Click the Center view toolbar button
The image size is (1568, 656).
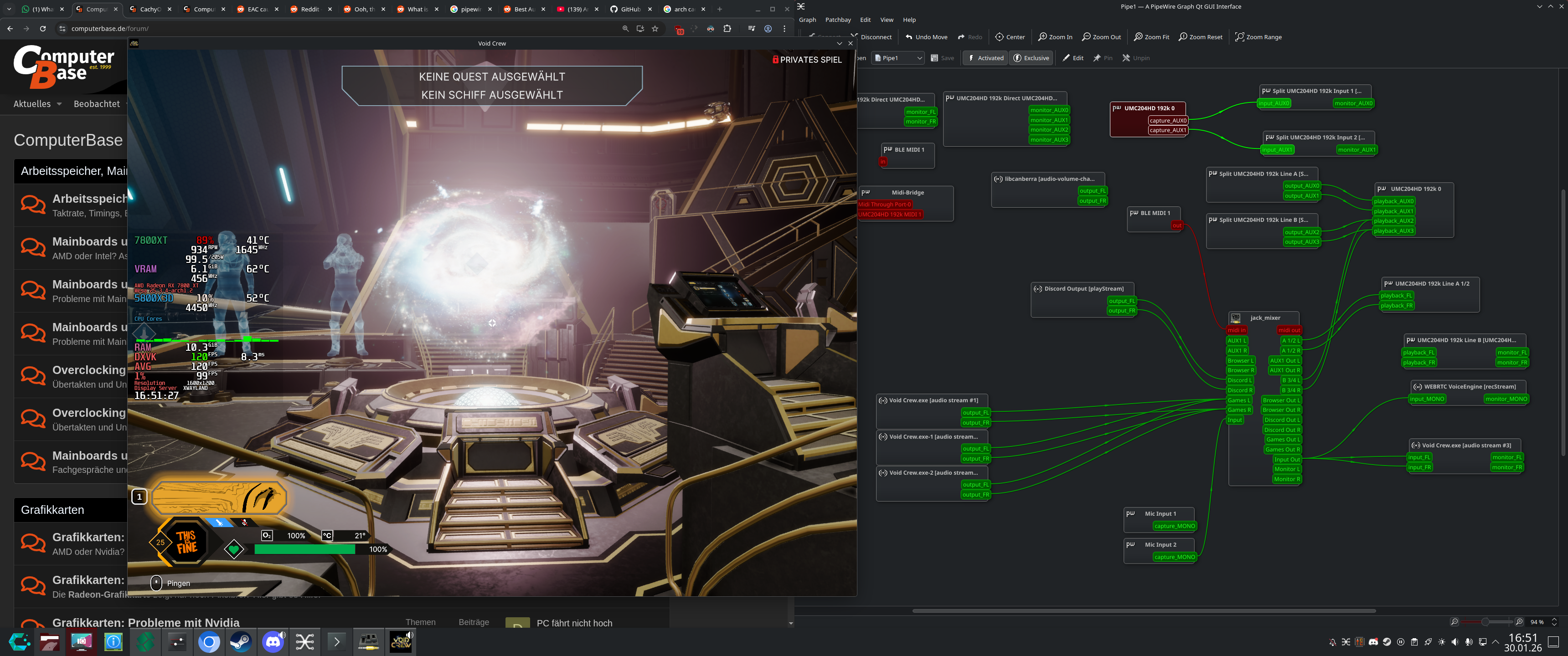[x=1010, y=37]
